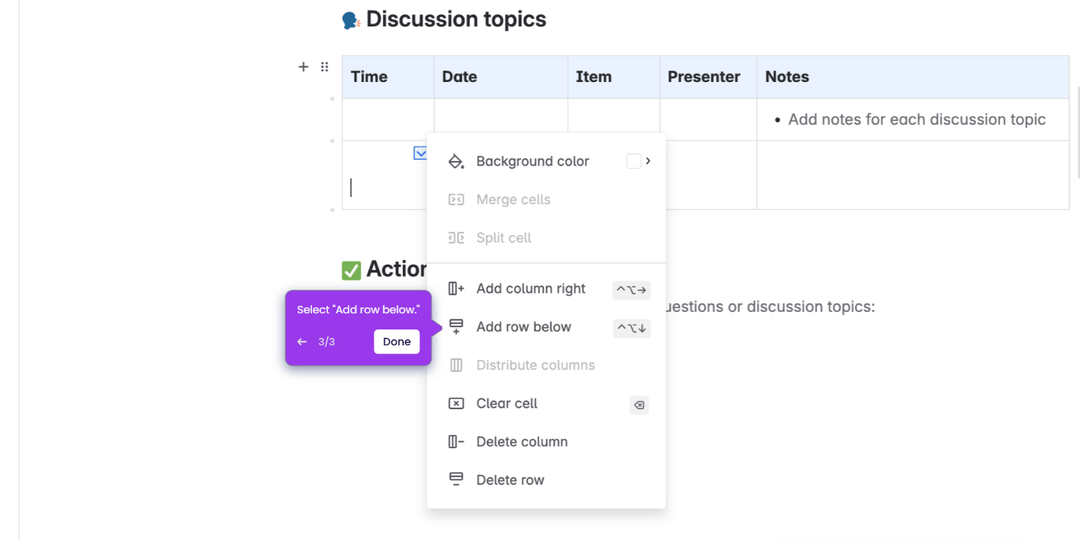This screenshot has width=1080, height=540.
Task: Click the Clear cell icon
Action: 456,404
